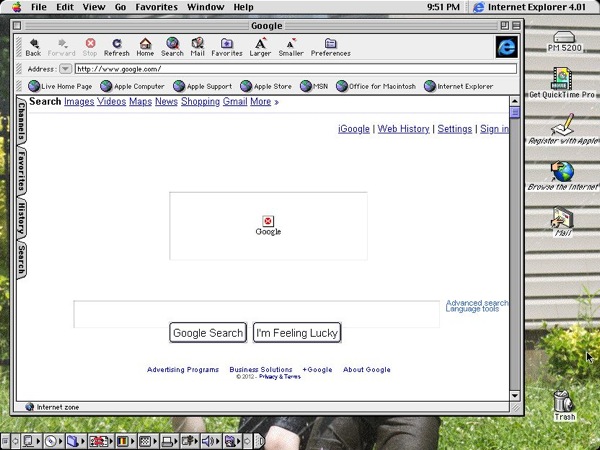Open the Preferences toolbar icon
This screenshot has width=600, height=450.
pos(331,47)
